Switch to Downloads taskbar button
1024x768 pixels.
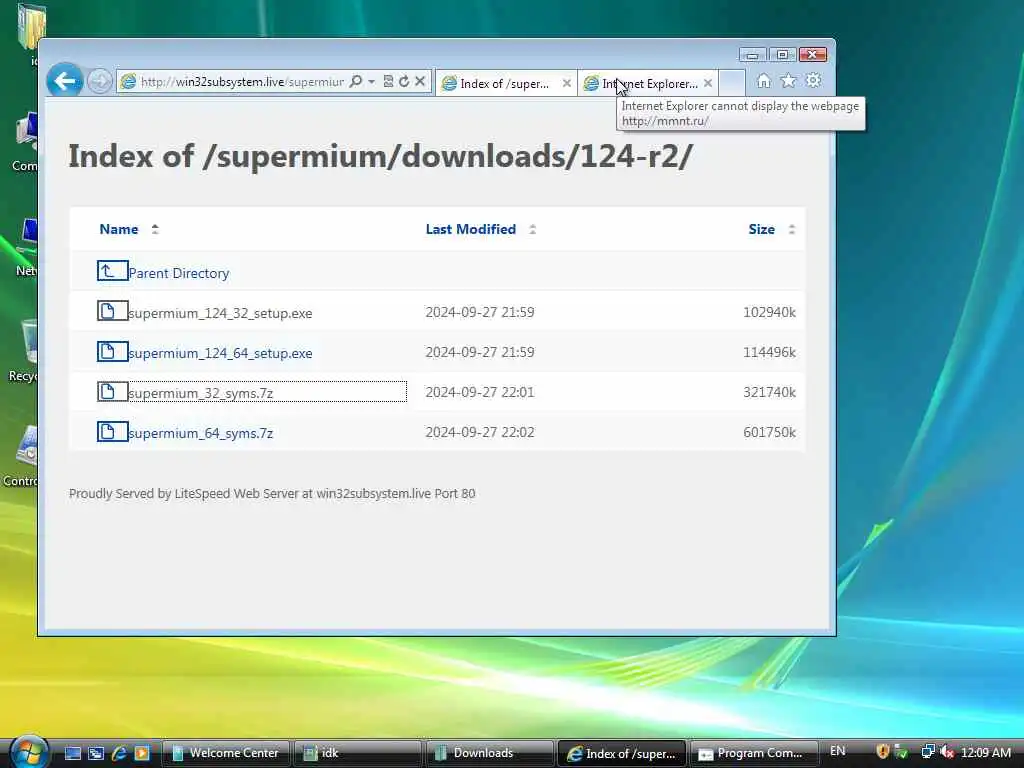pyautogui.click(x=489, y=753)
